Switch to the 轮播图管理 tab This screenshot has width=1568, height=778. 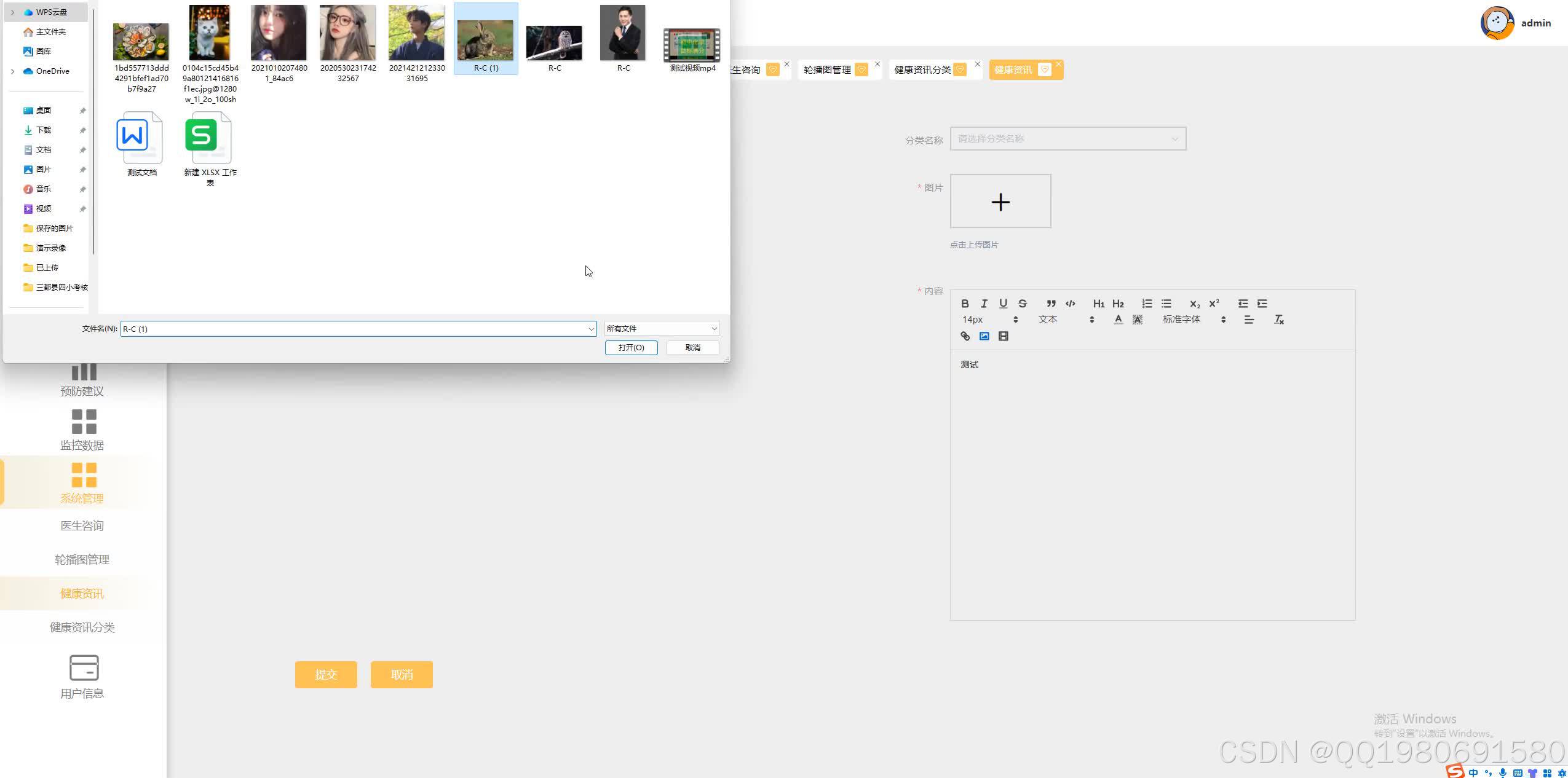(x=827, y=70)
